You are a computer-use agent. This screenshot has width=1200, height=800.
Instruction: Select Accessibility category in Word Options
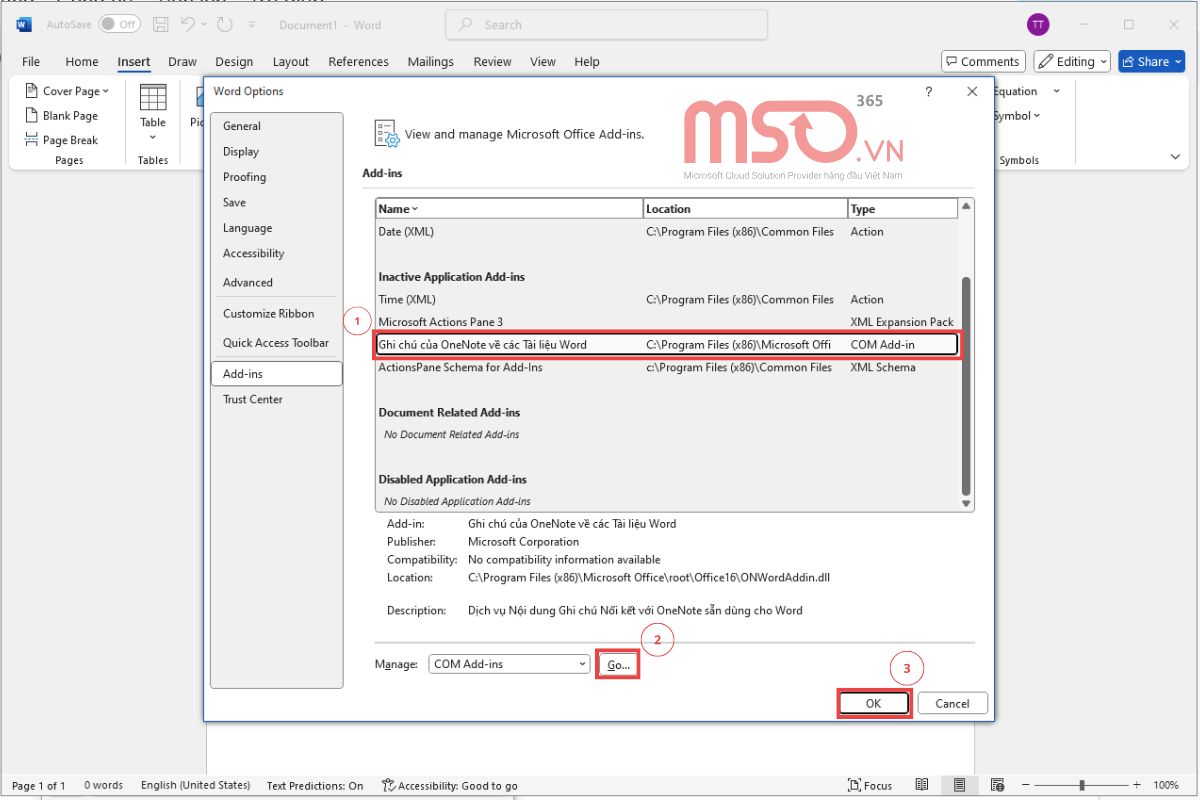pyautogui.click(x=277, y=253)
